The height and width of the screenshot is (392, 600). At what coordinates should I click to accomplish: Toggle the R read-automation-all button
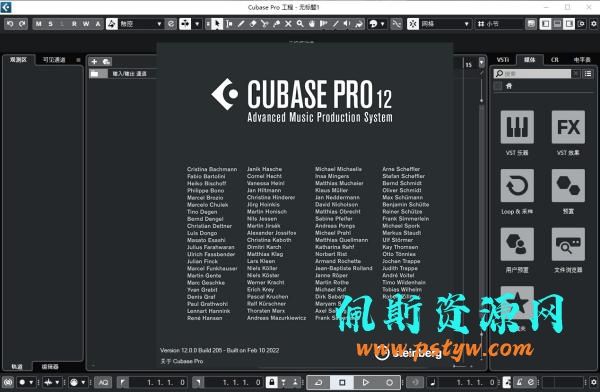click(74, 24)
